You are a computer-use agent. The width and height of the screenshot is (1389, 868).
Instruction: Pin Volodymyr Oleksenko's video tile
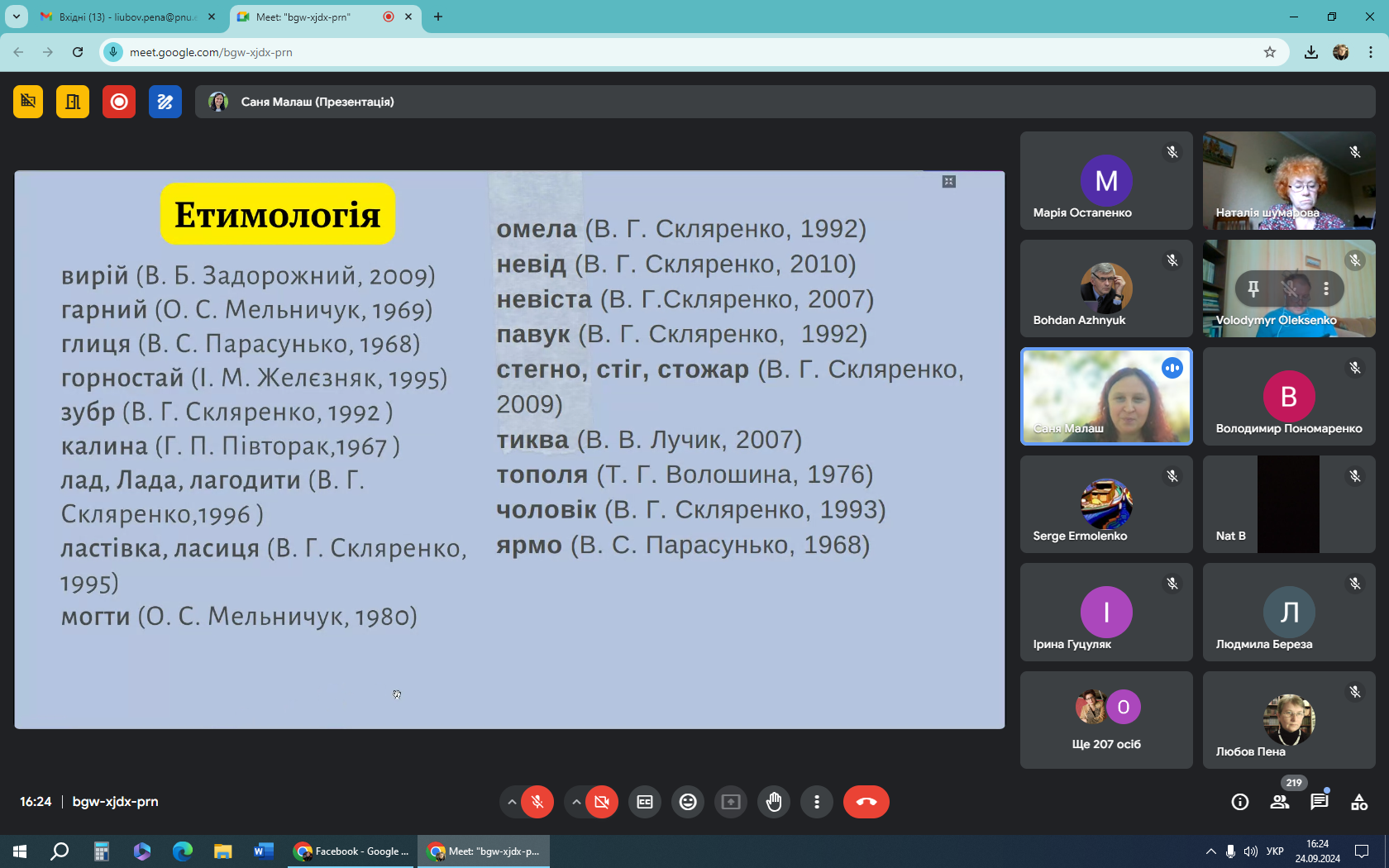[x=1253, y=289]
